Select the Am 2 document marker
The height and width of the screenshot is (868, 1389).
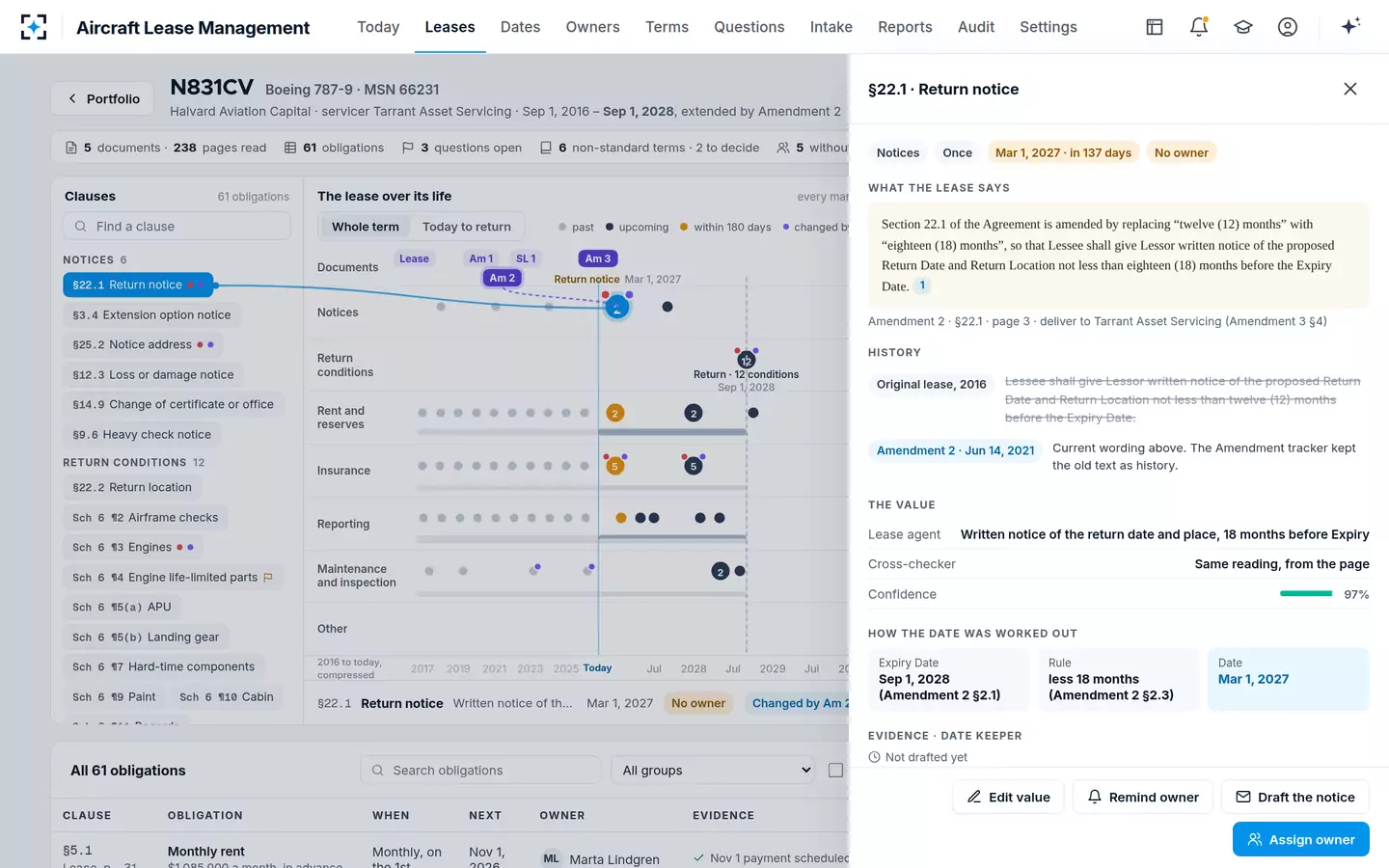[x=503, y=278]
